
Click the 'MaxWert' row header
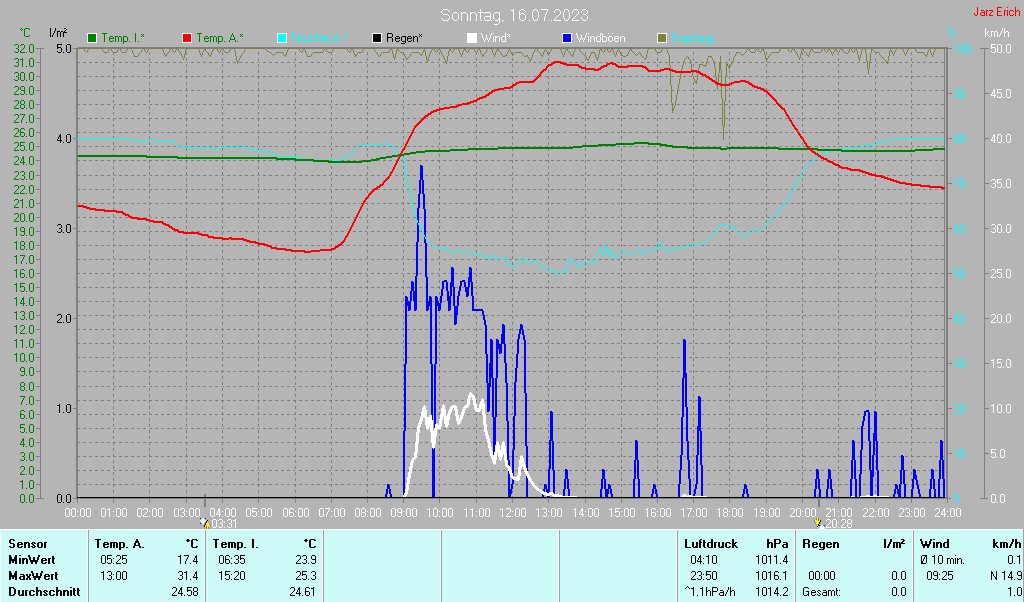click(33, 577)
